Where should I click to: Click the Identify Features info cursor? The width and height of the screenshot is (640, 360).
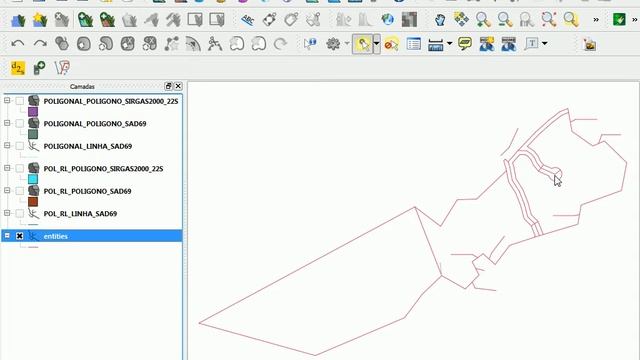pyautogui.click(x=310, y=44)
